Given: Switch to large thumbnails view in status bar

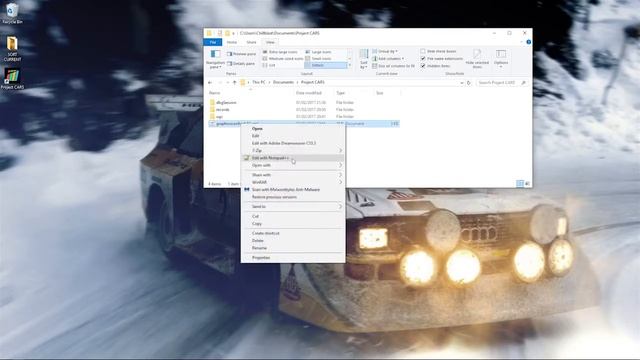Looking at the screenshot, I should [527, 184].
